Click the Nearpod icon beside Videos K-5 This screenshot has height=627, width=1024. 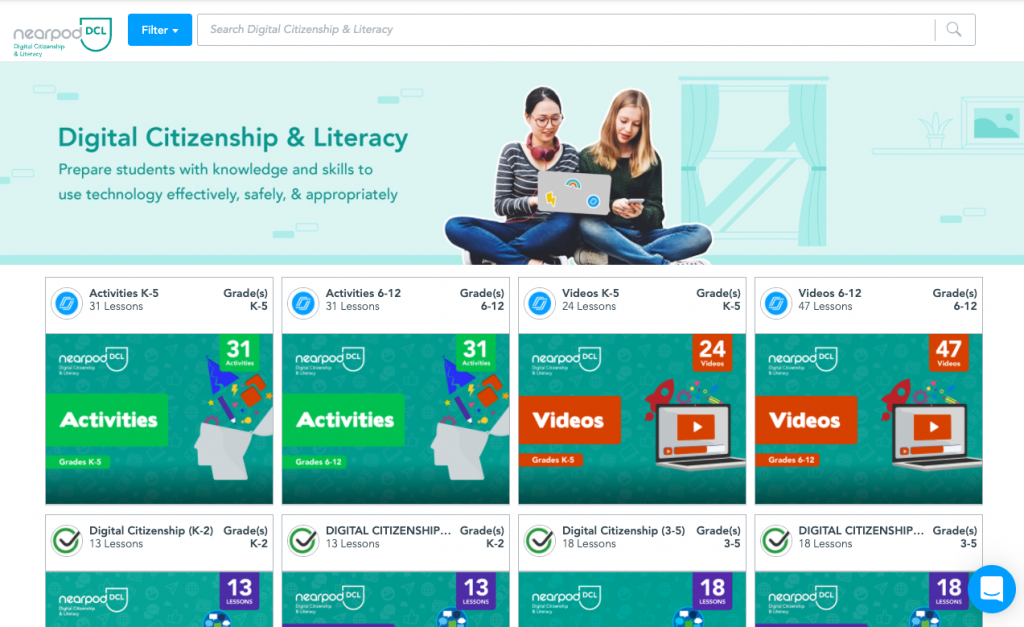click(540, 303)
